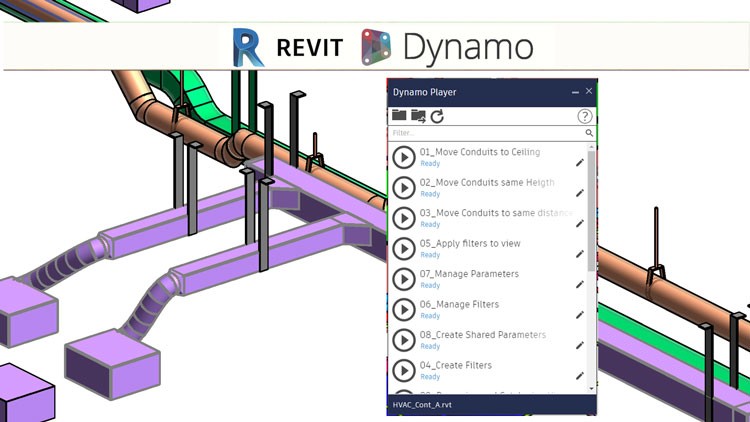Run 07_Manage Parameters script

[404, 279]
